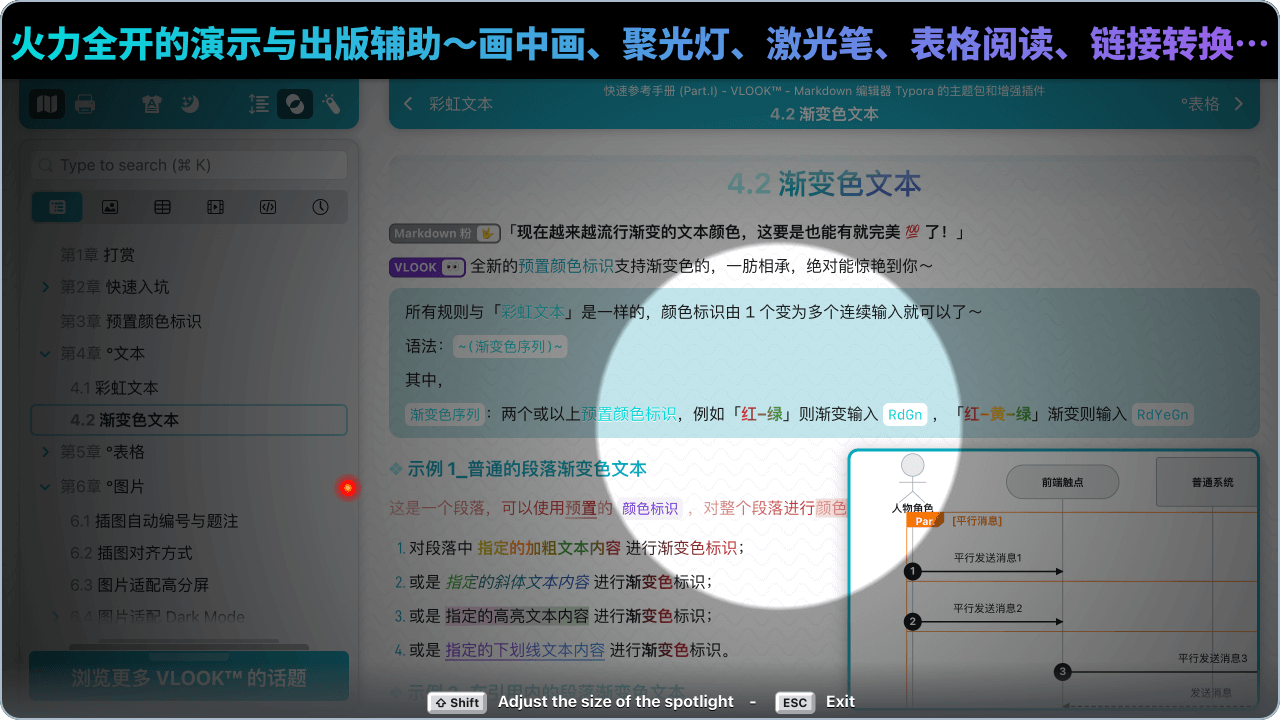1280x720 pixels.
Task: Open the 预置颜色标识 link in first paragraph
Action: (x=566, y=267)
